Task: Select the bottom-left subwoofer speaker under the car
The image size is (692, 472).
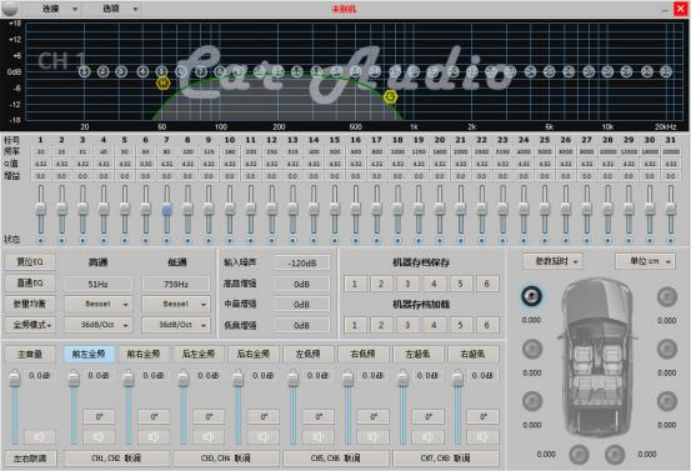Action: click(x=579, y=454)
